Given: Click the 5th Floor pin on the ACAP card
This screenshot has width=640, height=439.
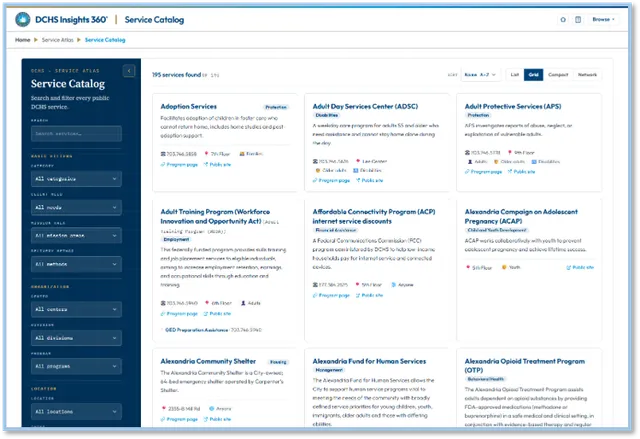Looking at the screenshot, I should (468, 268).
